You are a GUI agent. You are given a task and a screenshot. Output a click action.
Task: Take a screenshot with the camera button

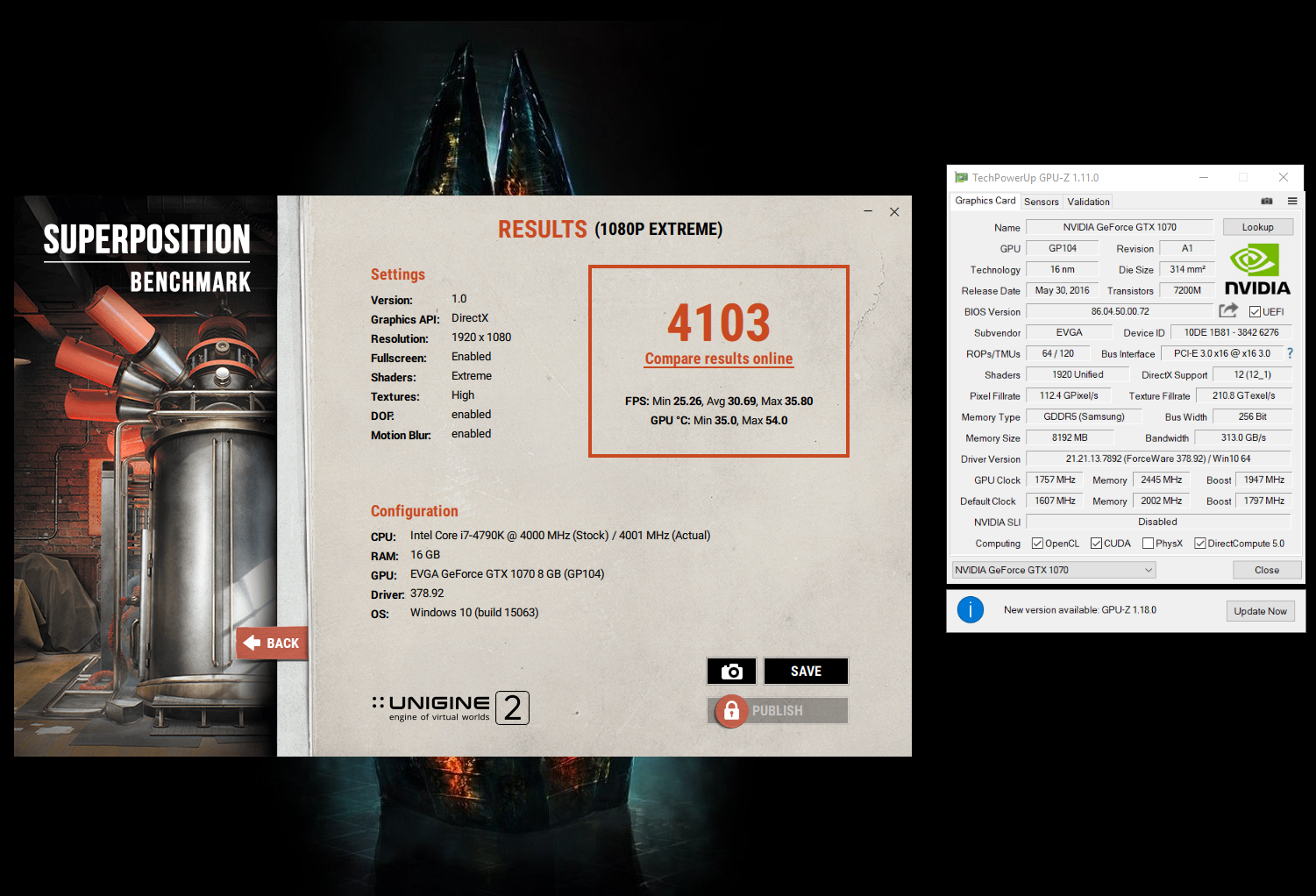[731, 672]
